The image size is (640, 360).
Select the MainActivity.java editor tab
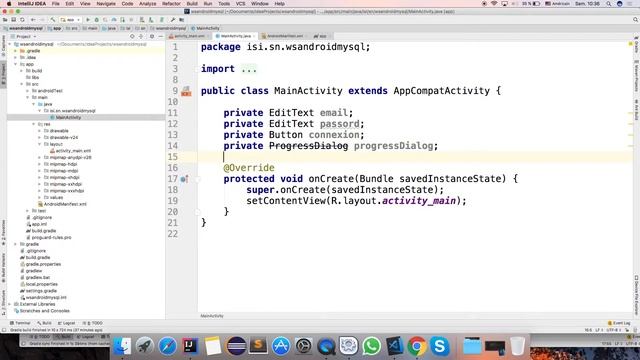[x=236, y=36]
